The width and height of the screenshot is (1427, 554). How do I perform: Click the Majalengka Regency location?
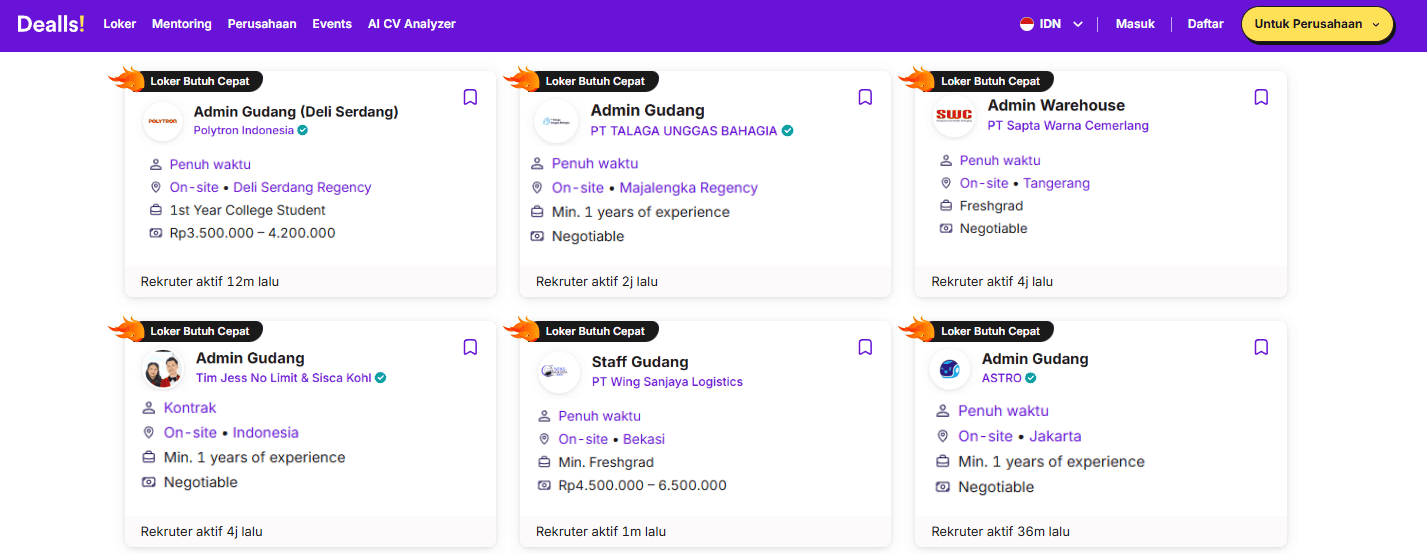pos(689,188)
